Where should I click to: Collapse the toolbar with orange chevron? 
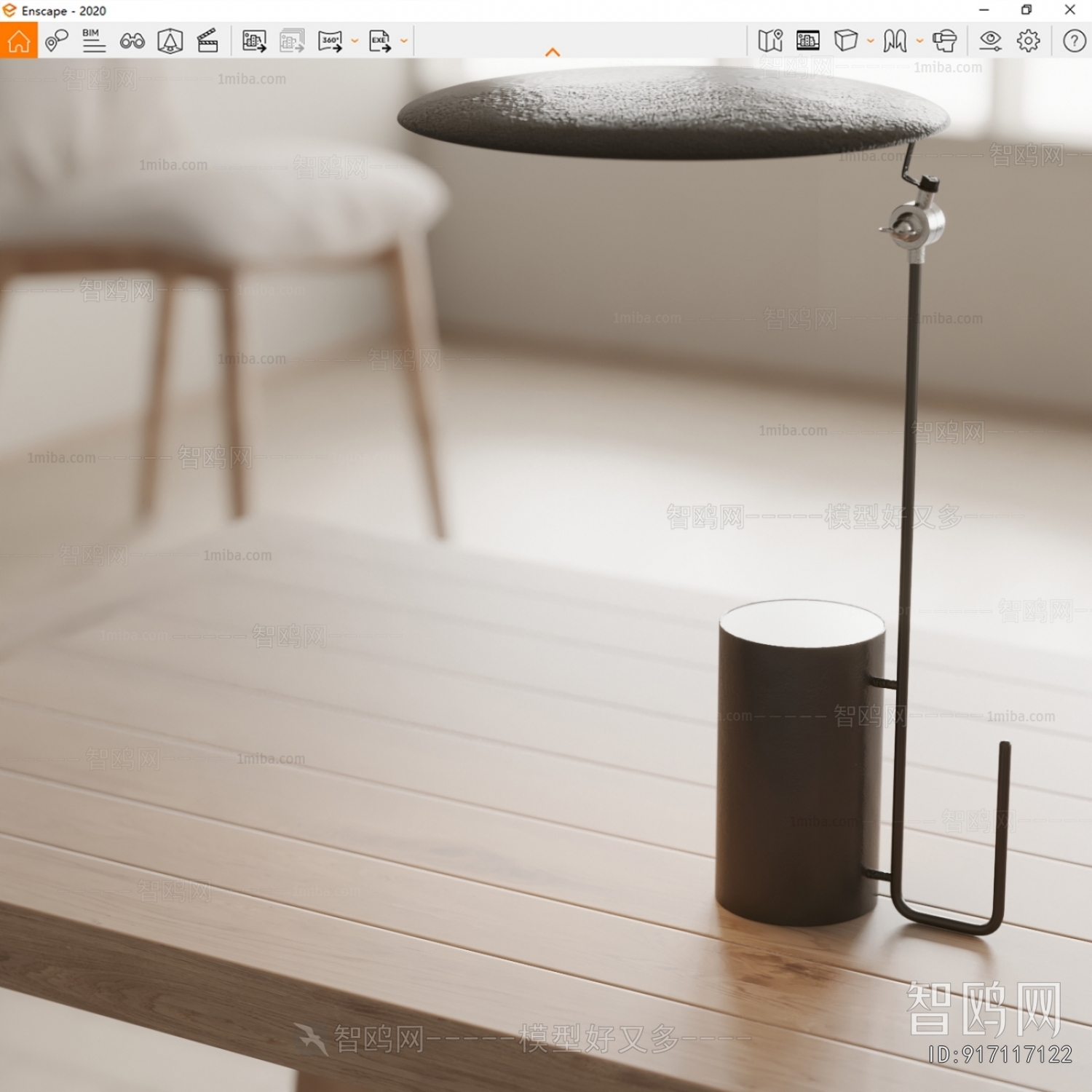pos(553,52)
